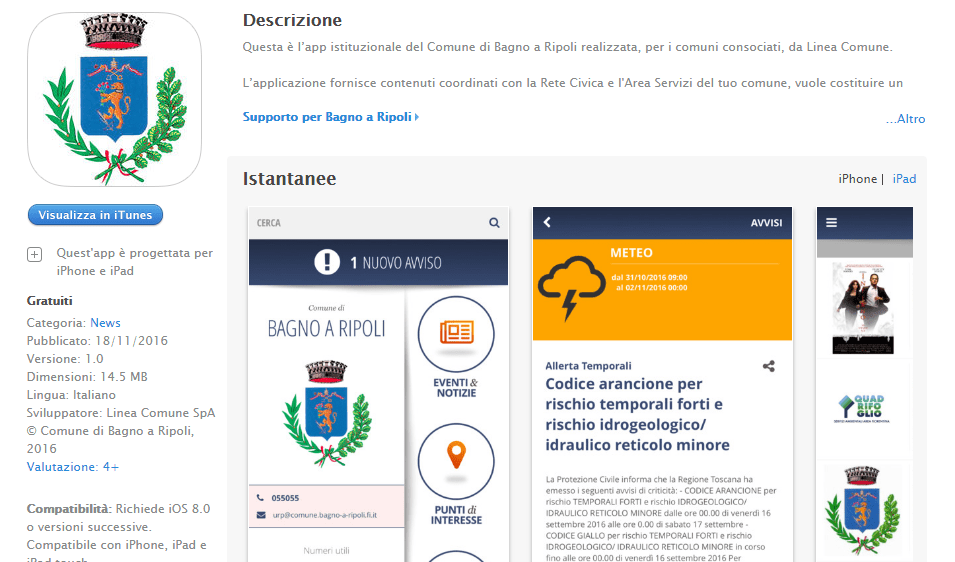Open the Valutazione: 4+ rating link
This screenshot has width=955, height=562.
click(x=72, y=467)
